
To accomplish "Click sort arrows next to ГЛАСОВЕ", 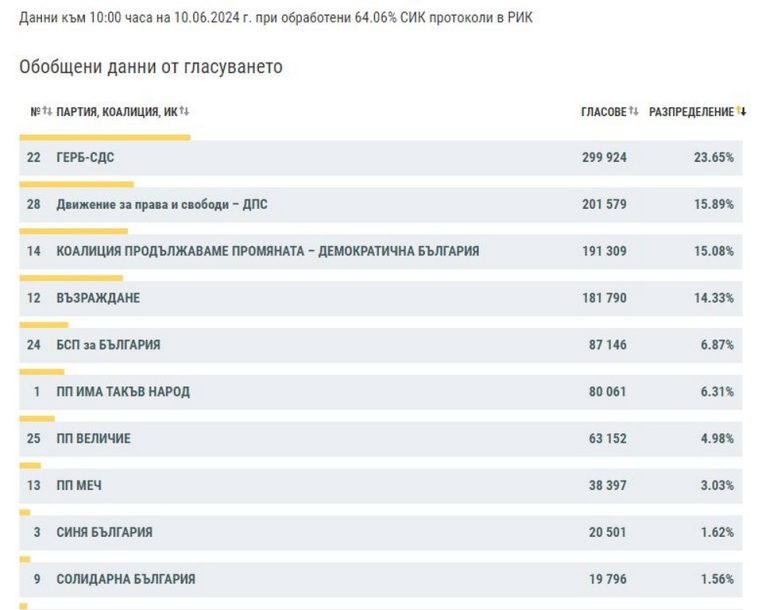I will point(634,112).
